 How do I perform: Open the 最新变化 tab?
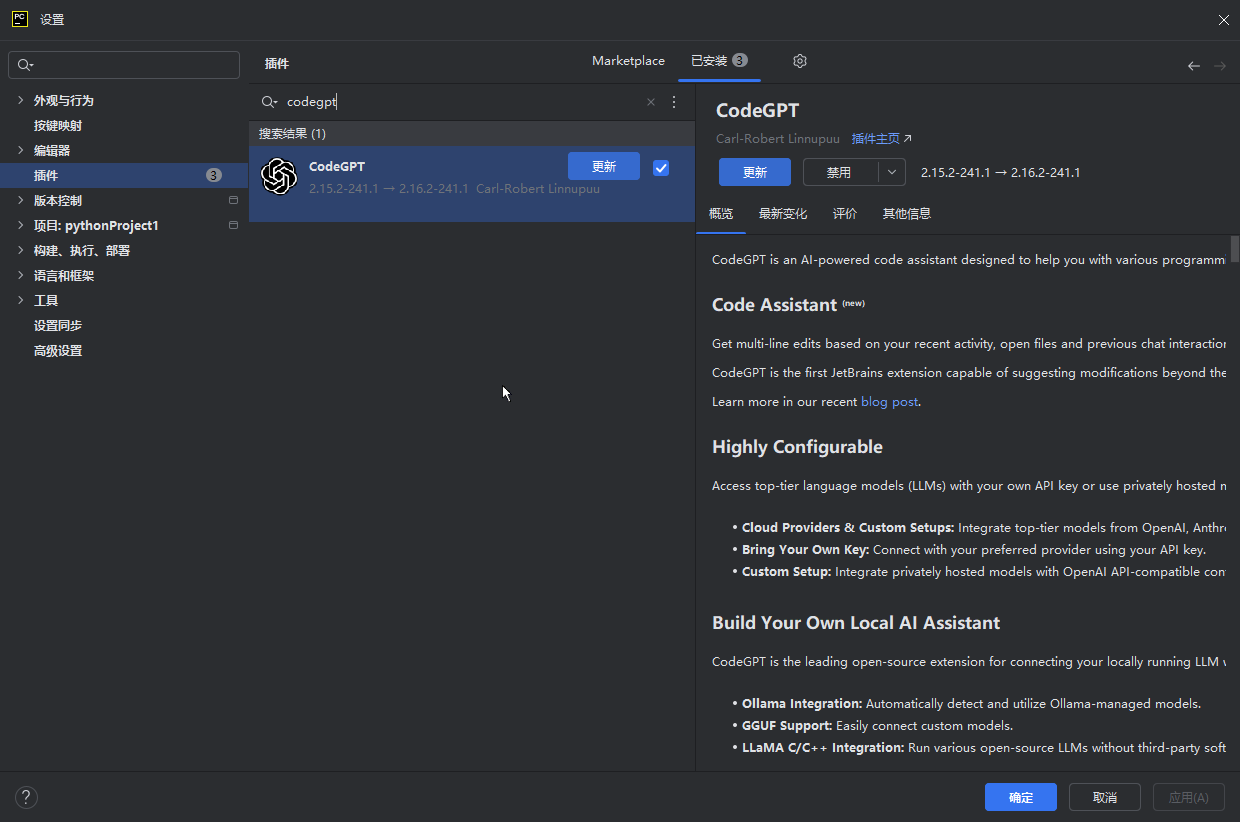pyautogui.click(x=783, y=213)
